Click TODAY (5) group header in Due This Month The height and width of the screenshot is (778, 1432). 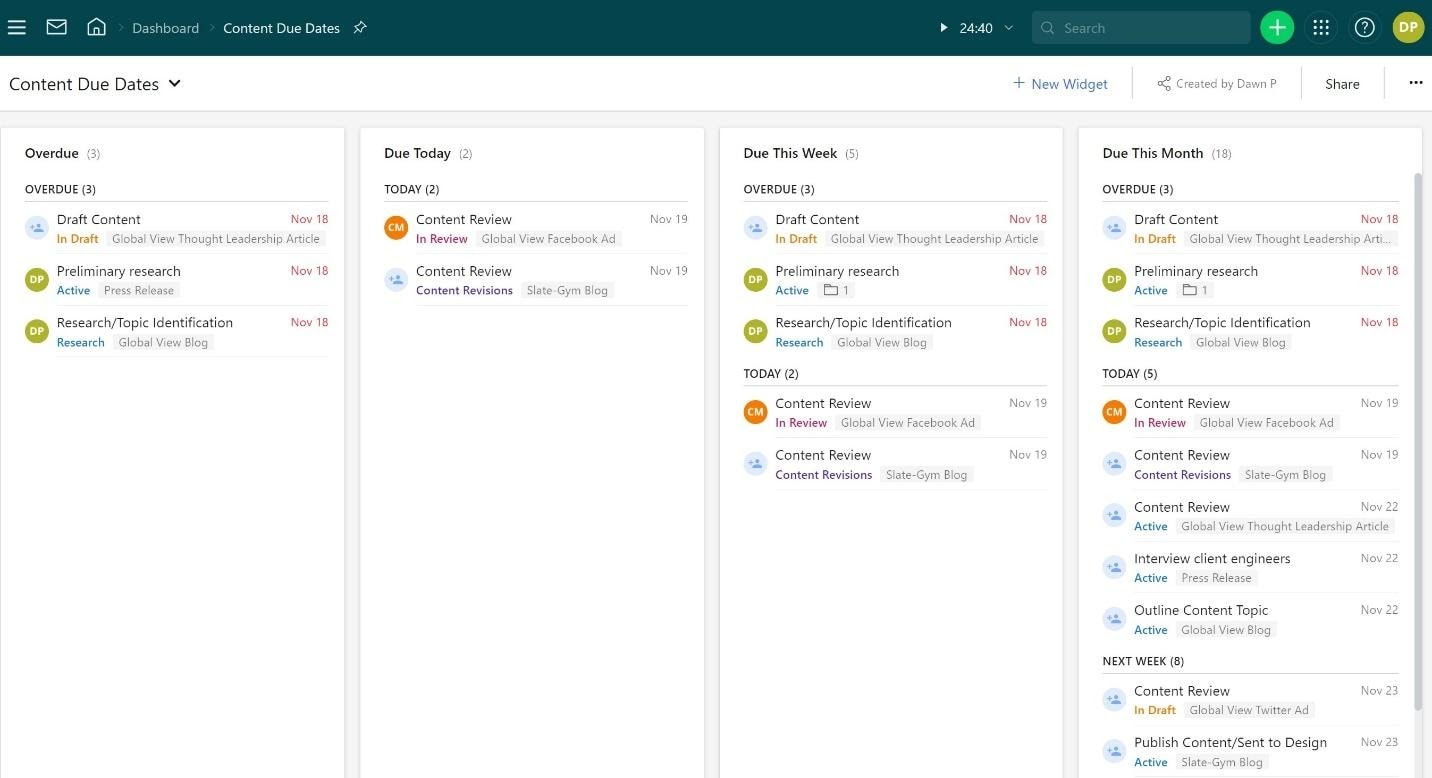point(1130,373)
